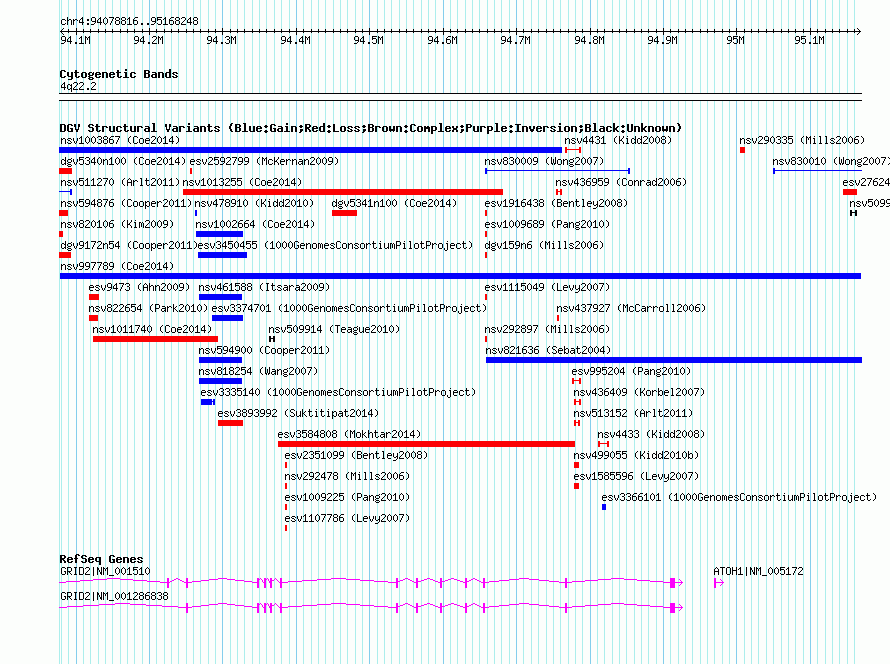Click dgv5340n100 (Coe2014) label

[123, 161]
